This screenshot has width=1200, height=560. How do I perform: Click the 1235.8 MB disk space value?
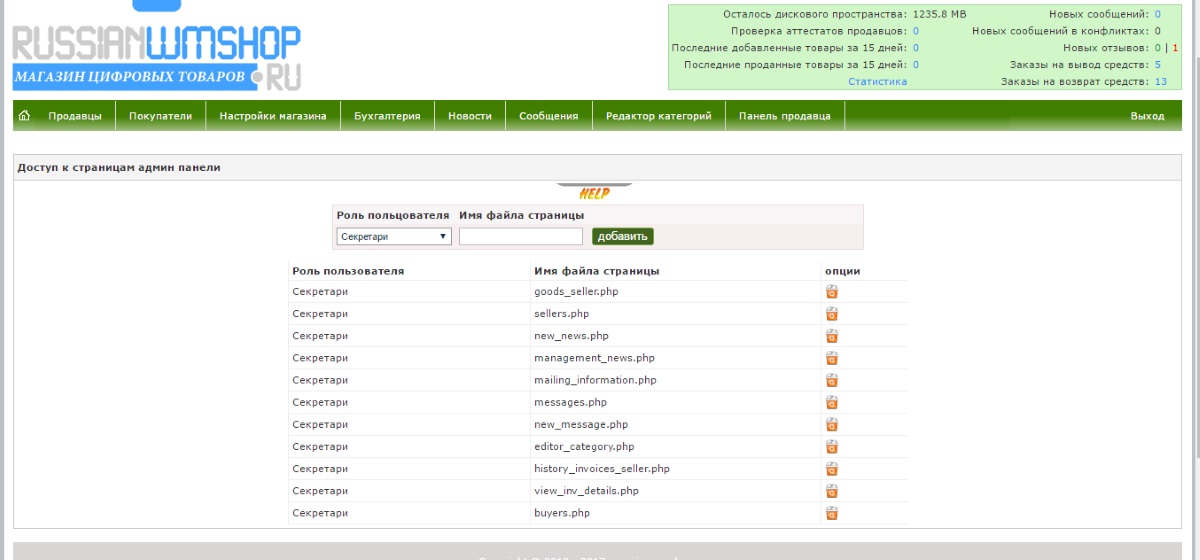tap(940, 14)
